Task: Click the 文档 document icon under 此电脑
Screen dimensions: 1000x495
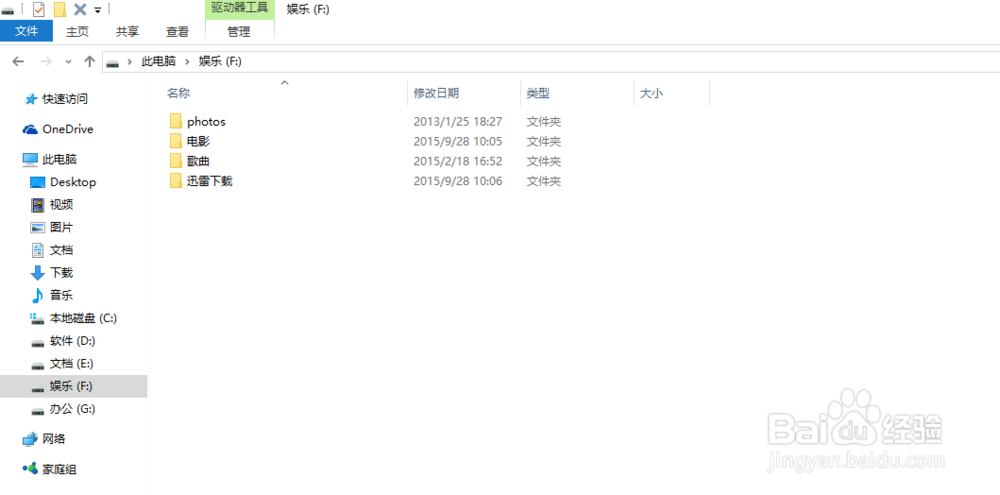Action: [x=38, y=250]
